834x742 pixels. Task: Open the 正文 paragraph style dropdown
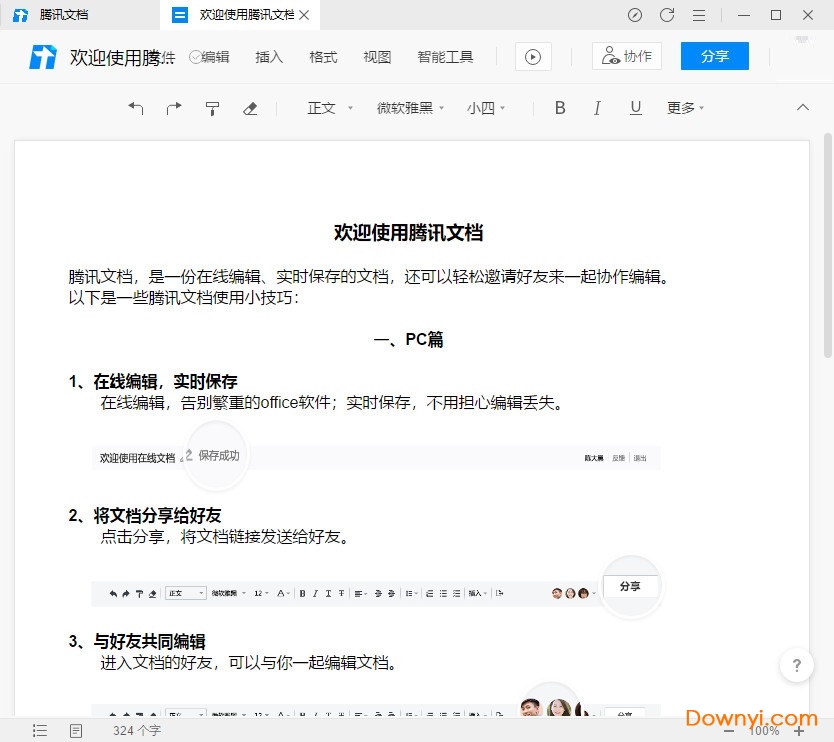point(330,108)
